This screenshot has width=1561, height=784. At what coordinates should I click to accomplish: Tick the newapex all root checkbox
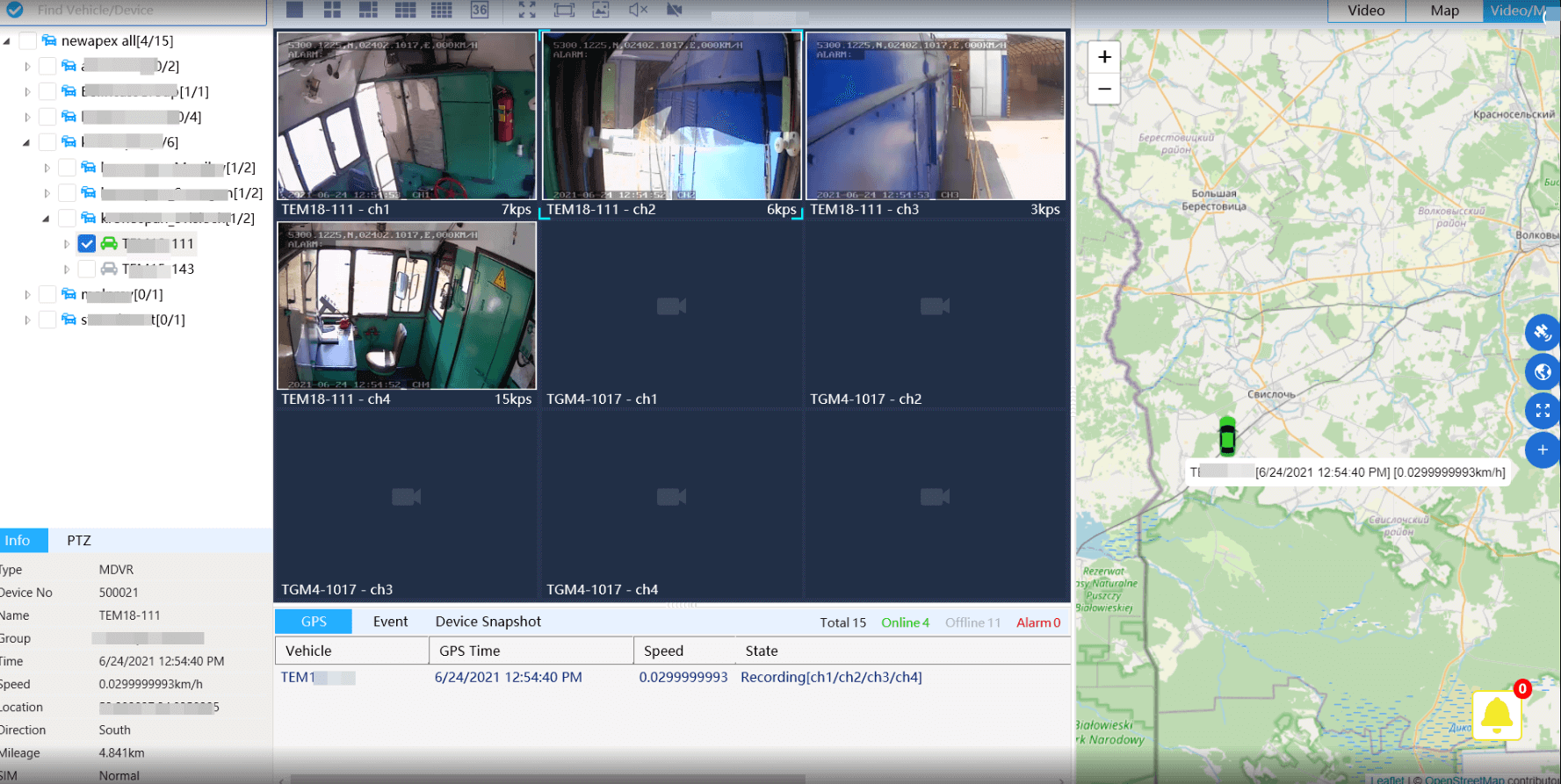point(28,41)
